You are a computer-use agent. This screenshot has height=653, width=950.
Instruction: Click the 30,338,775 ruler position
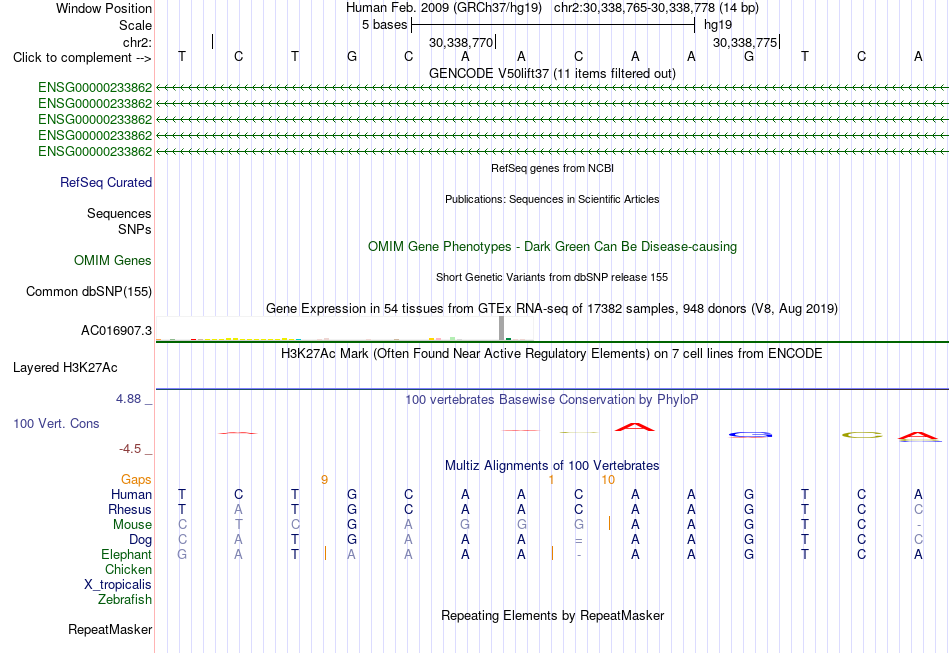coord(745,42)
